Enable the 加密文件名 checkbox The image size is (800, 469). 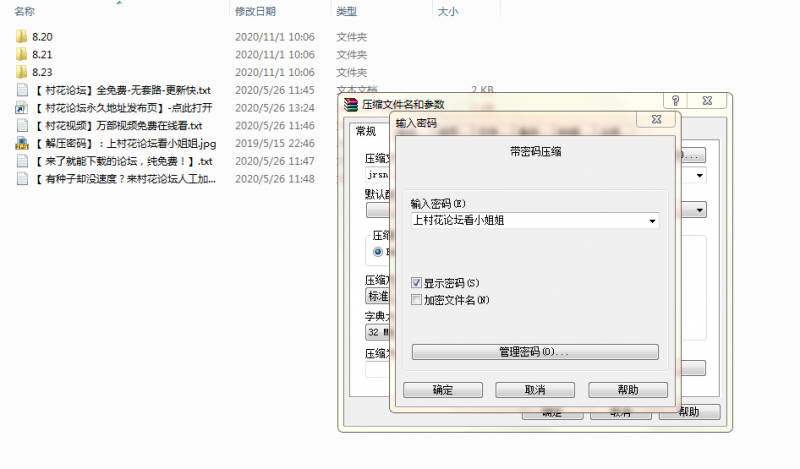pyautogui.click(x=417, y=299)
